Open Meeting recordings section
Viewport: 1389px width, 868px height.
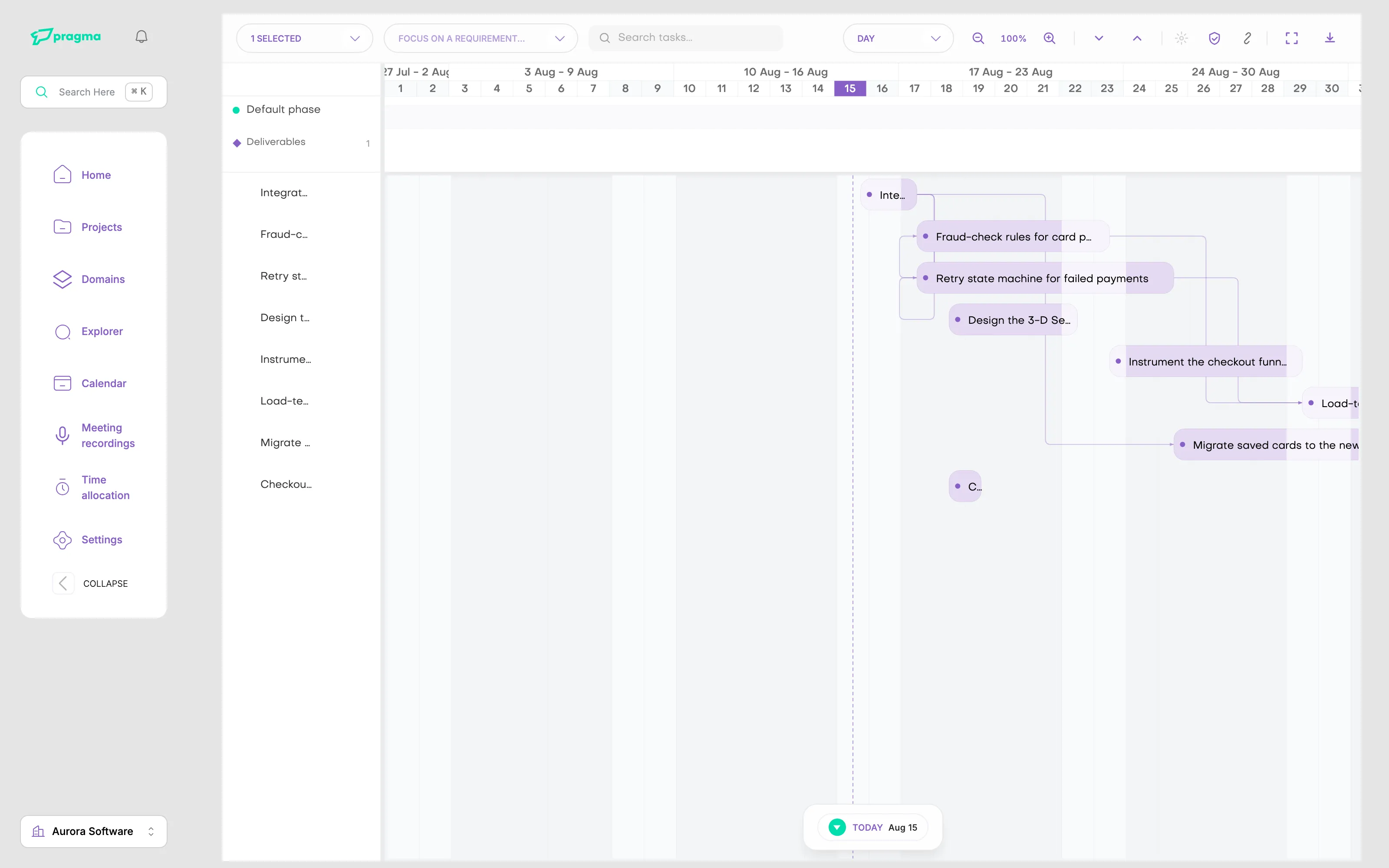coord(108,435)
